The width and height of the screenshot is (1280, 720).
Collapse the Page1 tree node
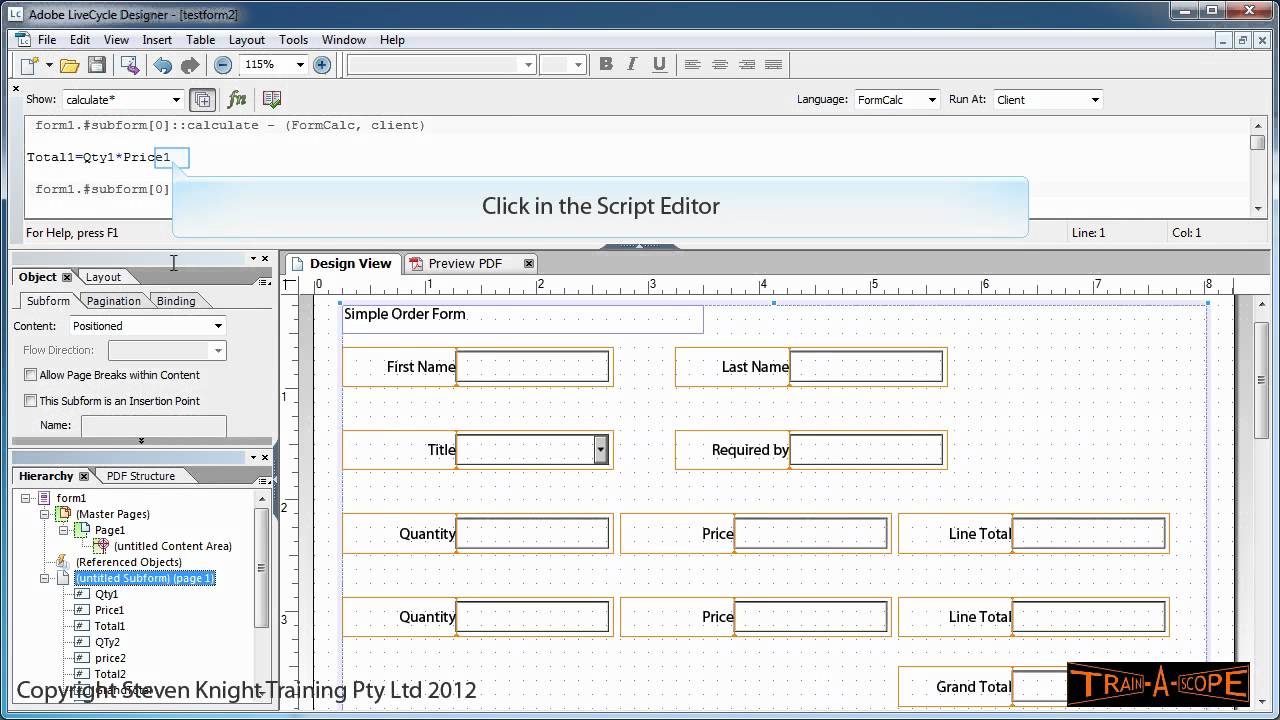click(64, 530)
